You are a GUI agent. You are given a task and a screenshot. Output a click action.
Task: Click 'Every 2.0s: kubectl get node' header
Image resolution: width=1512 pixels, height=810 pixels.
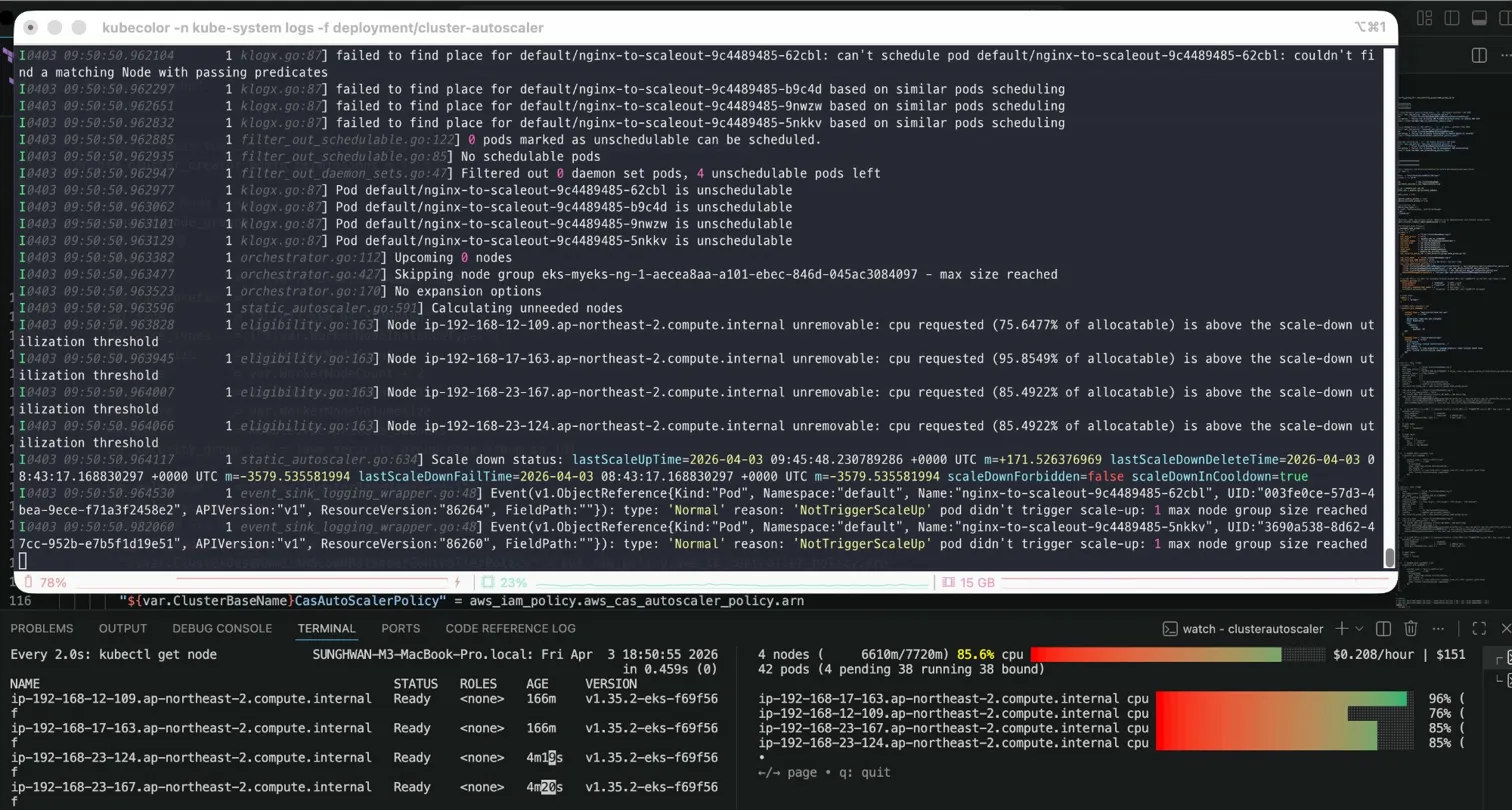tap(113, 655)
